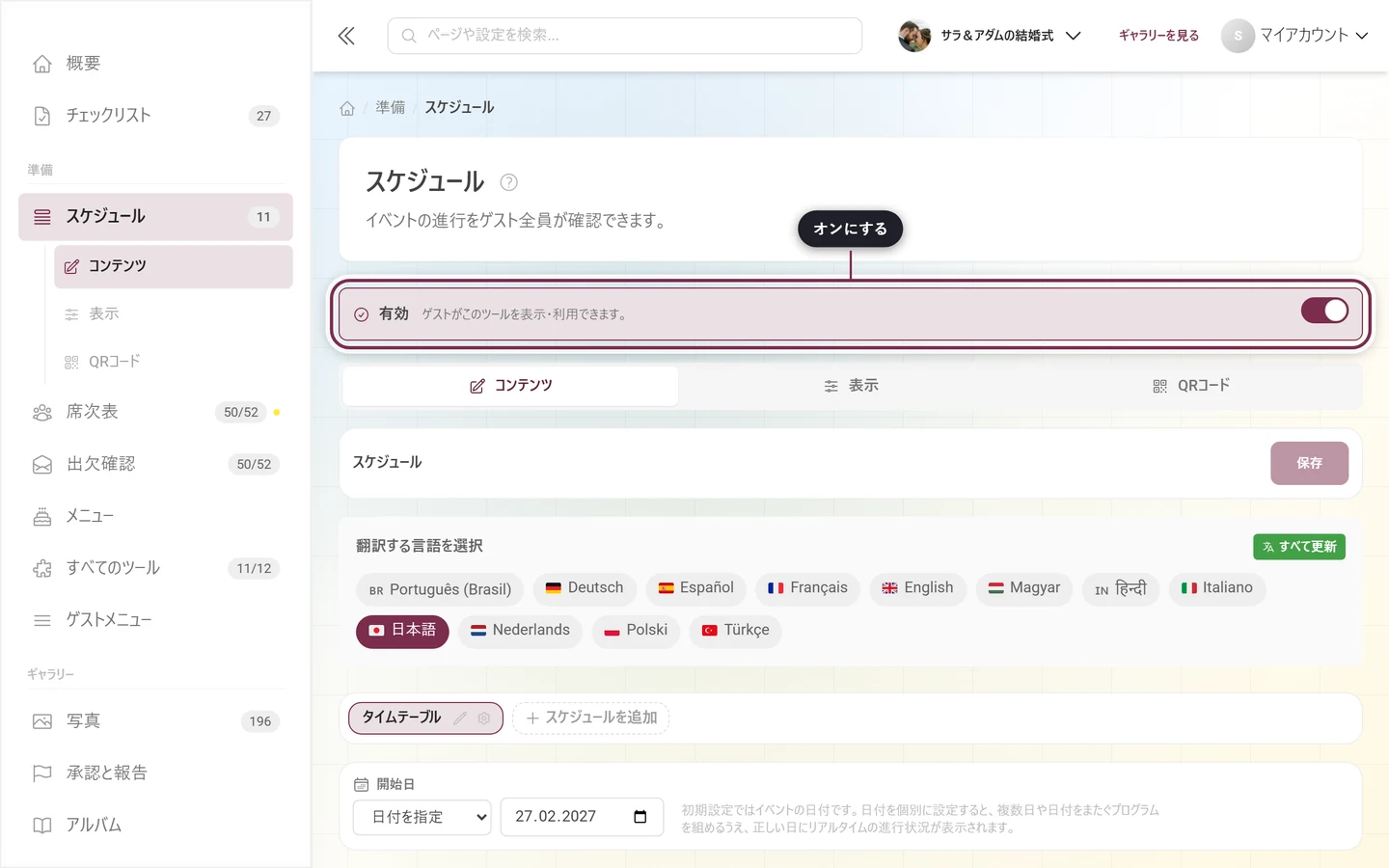Click the date field 27.02.2027
The width and height of the screenshot is (1389, 868).
click(x=582, y=817)
